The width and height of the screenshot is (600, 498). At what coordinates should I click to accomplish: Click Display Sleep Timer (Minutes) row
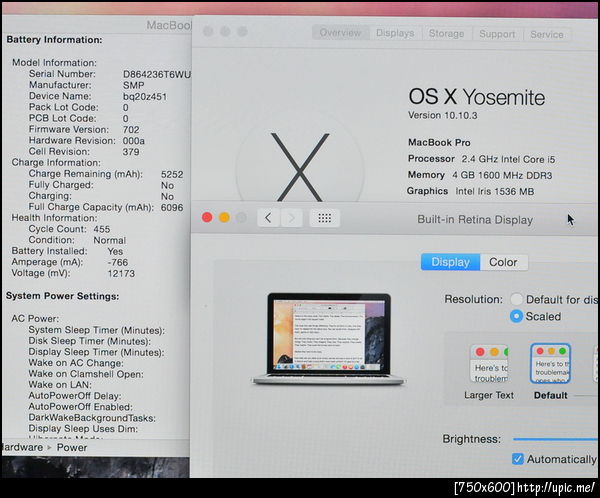click(96, 352)
